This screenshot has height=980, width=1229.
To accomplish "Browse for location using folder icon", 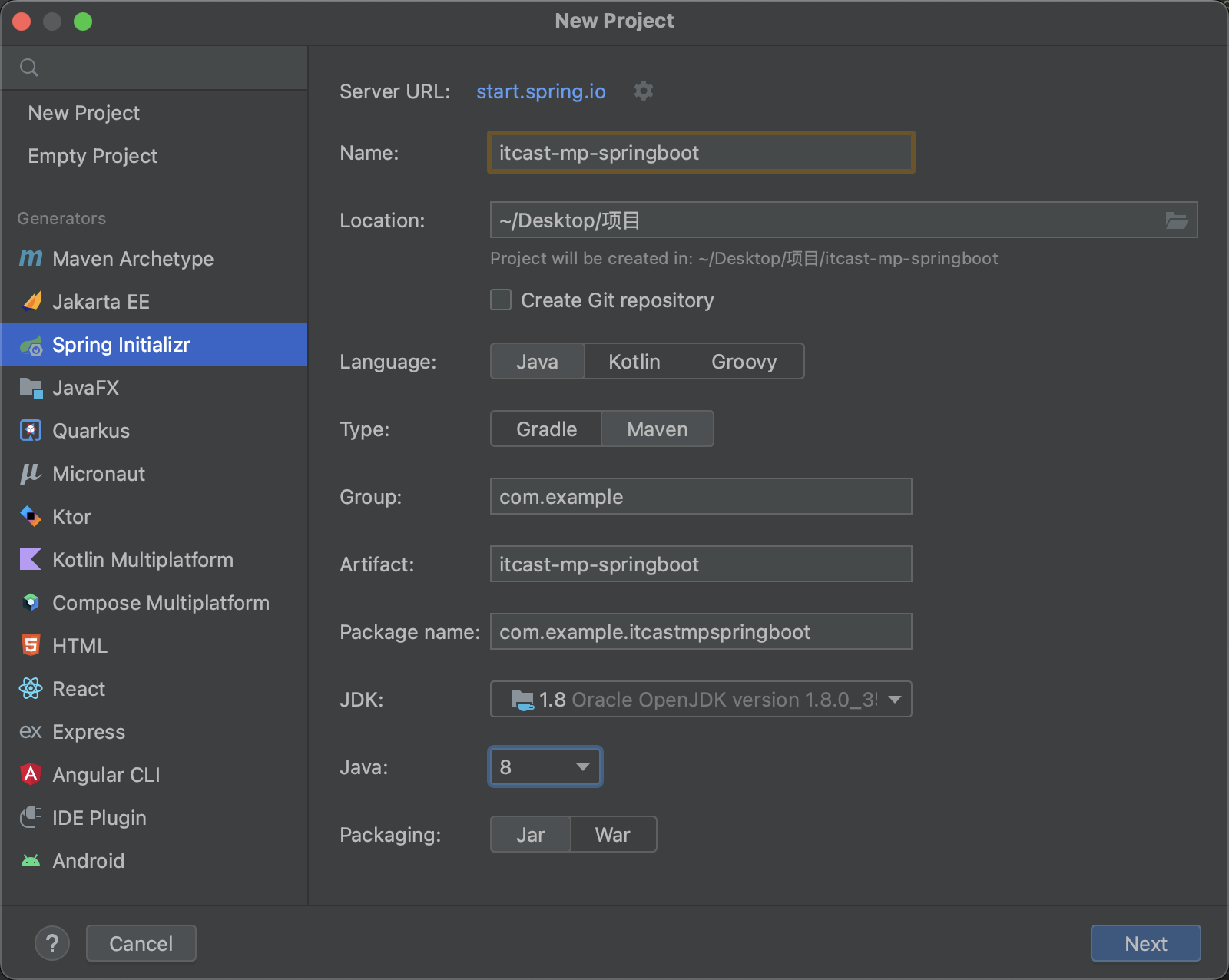I will pos(1176,221).
